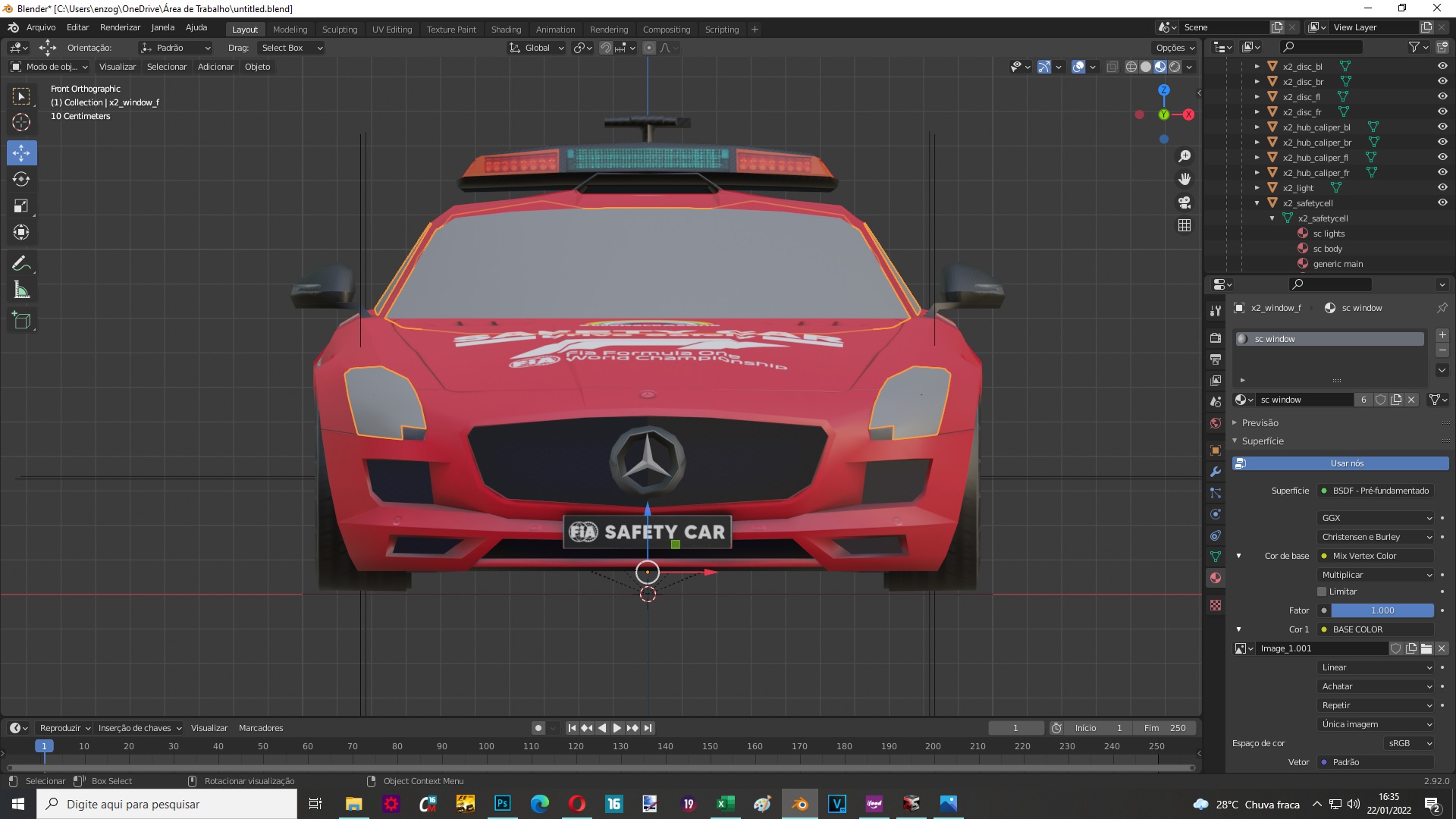Toggle viewport gizmos display
1456x819 pixels.
(x=1044, y=67)
